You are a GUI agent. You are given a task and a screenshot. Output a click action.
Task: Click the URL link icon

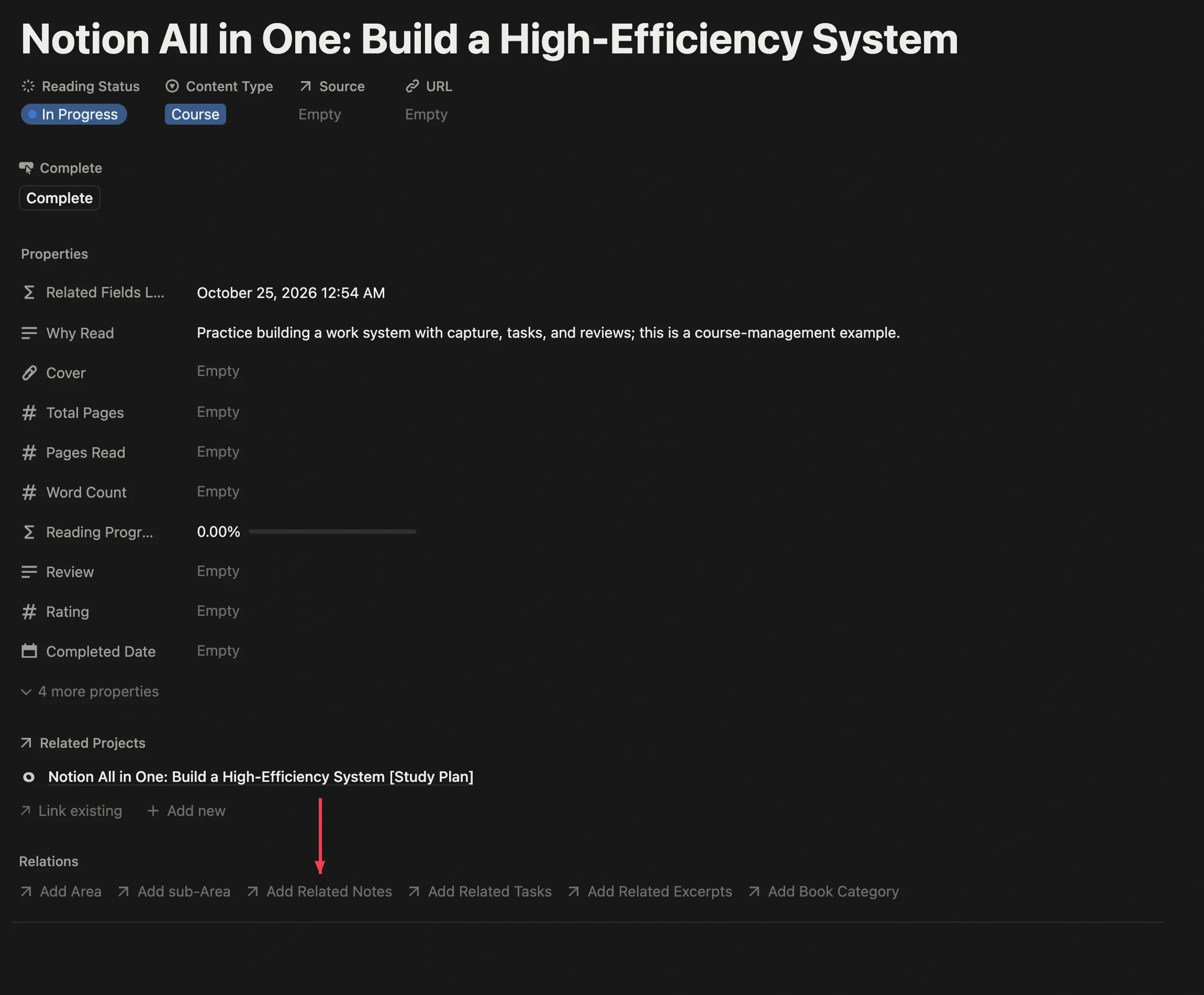click(412, 86)
